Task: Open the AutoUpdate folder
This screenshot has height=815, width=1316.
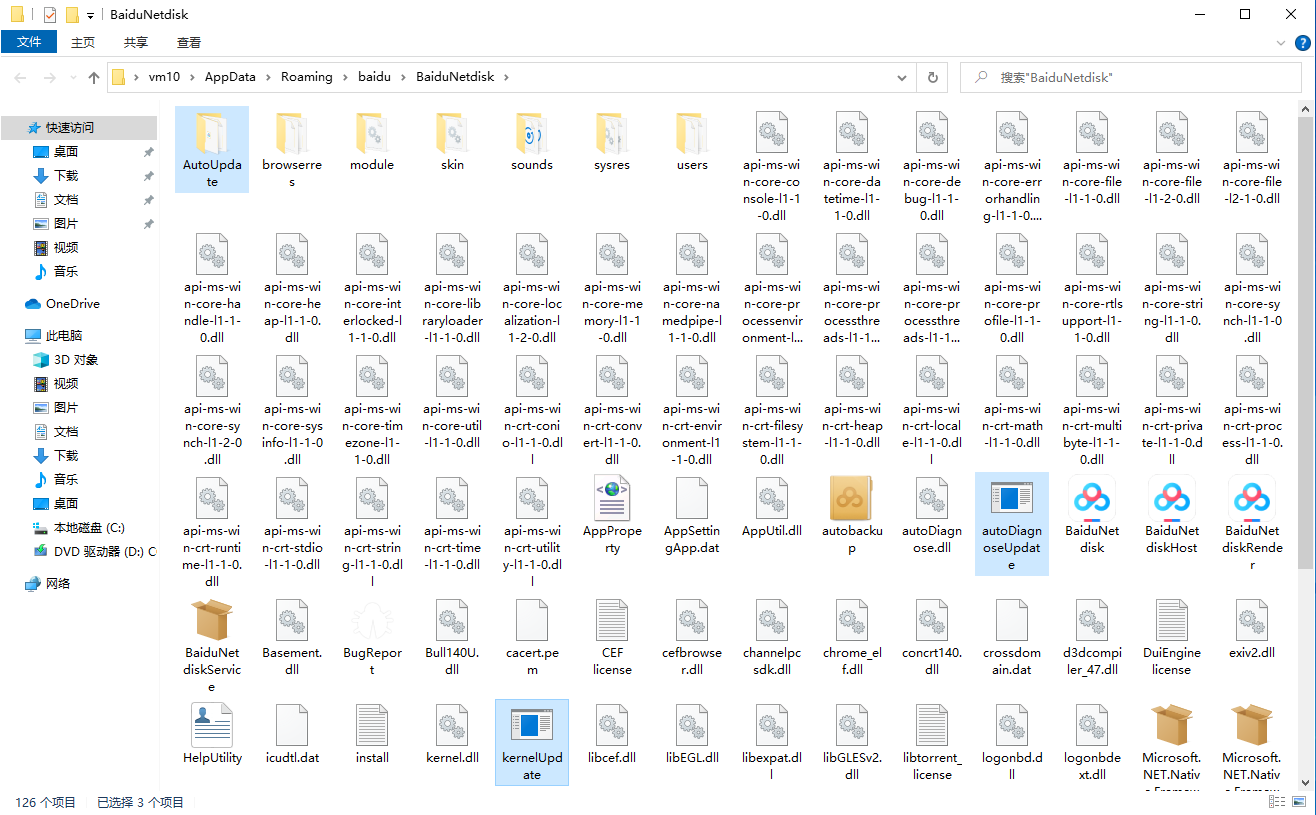Action: (x=212, y=148)
